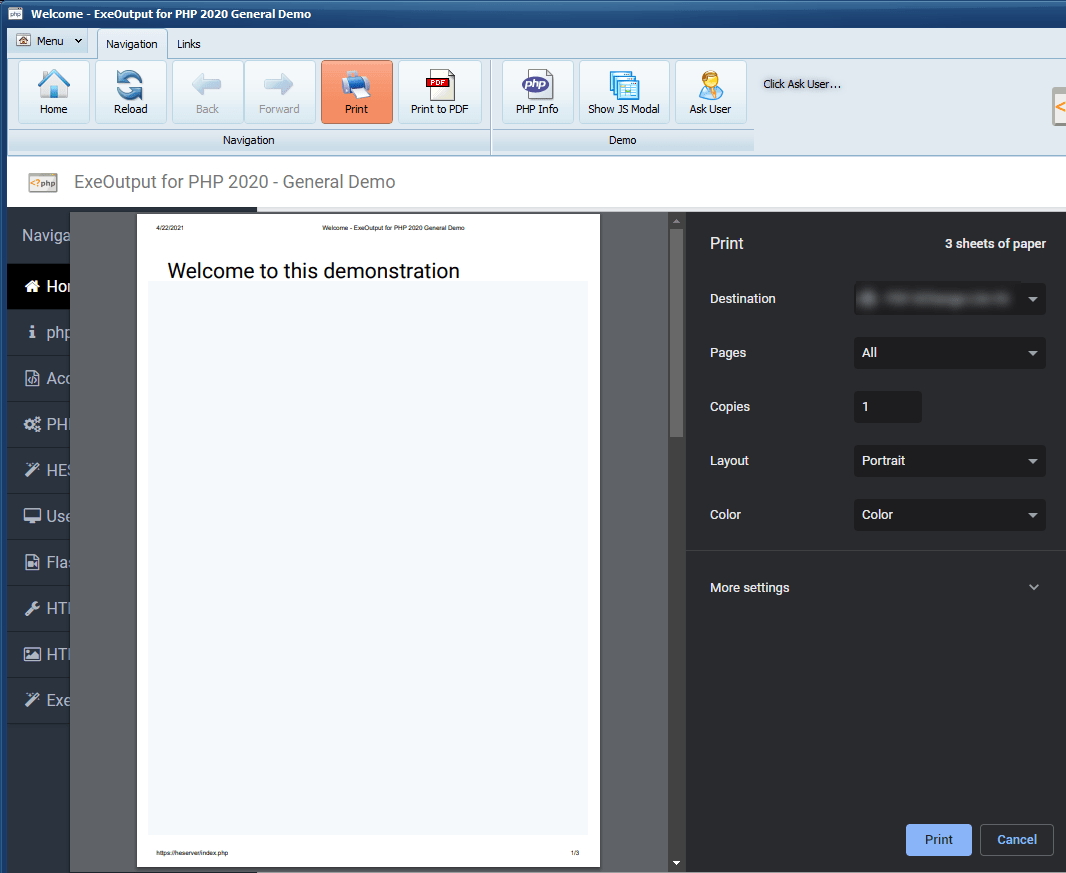1066x873 pixels.
Task: Open the Layout dropdown showing Portrait
Action: 949,461
